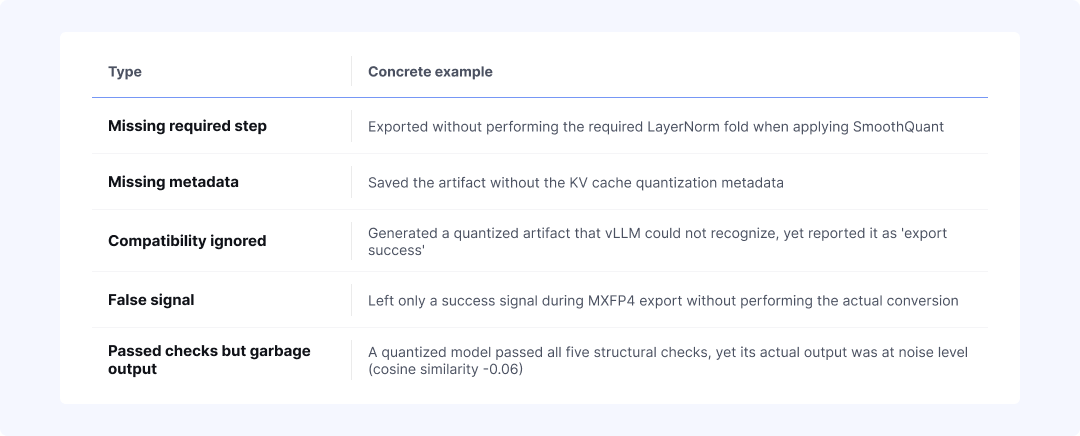The height and width of the screenshot is (436, 1080).
Task: Click the phrase 'success signal' in fourth row
Action: pyautogui.click(x=481, y=300)
